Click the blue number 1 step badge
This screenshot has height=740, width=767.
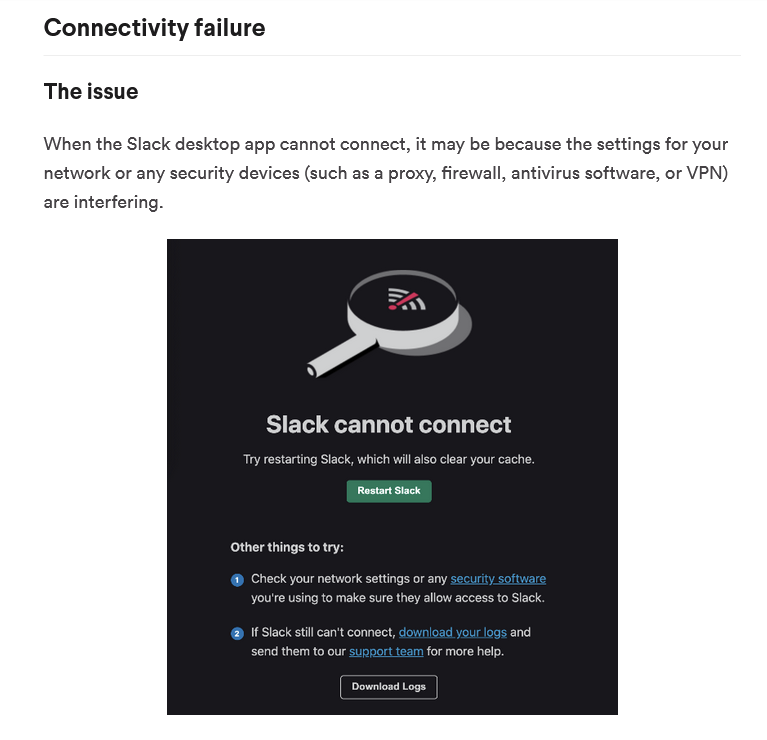[237, 580]
